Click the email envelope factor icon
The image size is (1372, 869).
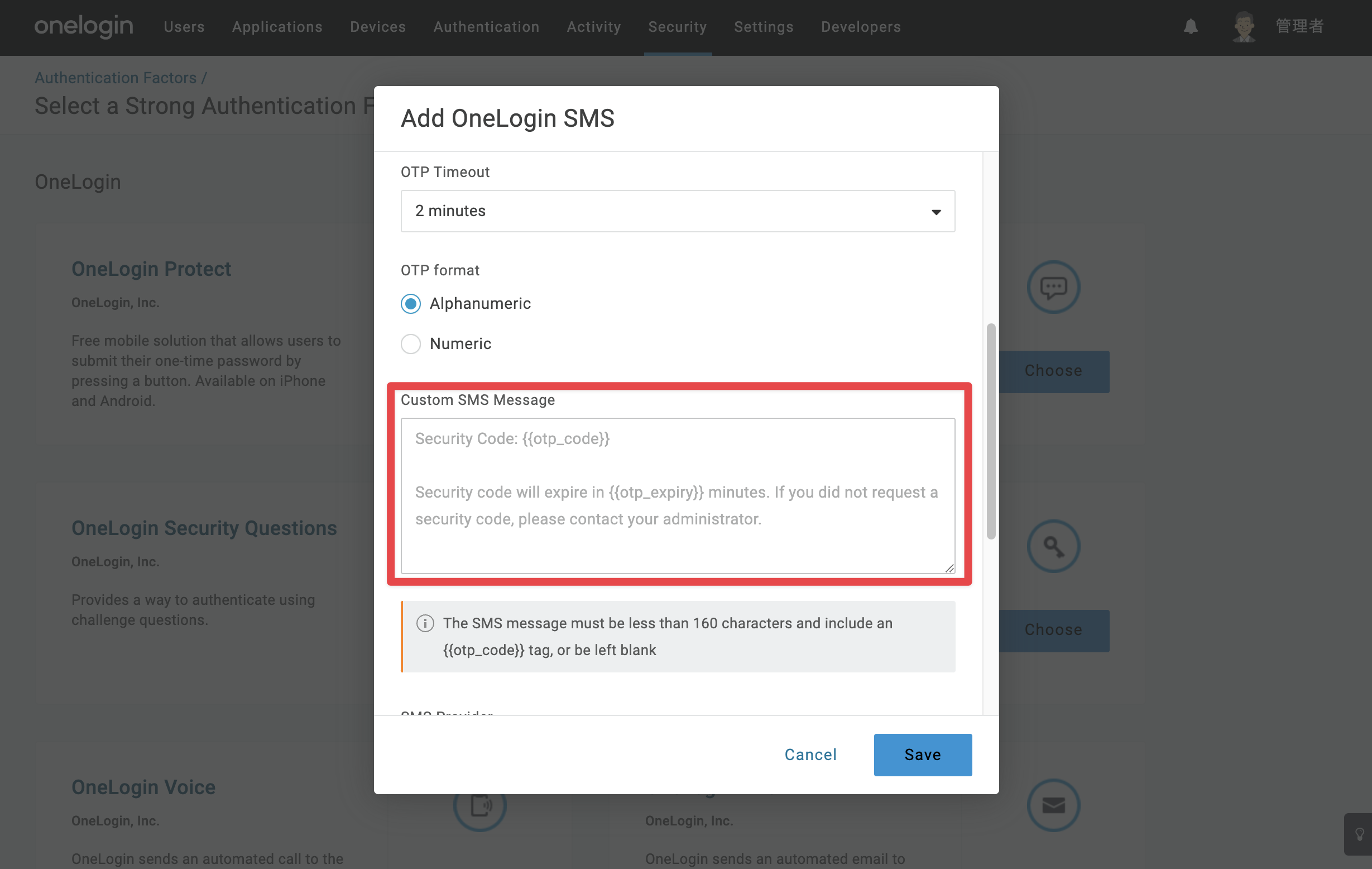point(1053,805)
